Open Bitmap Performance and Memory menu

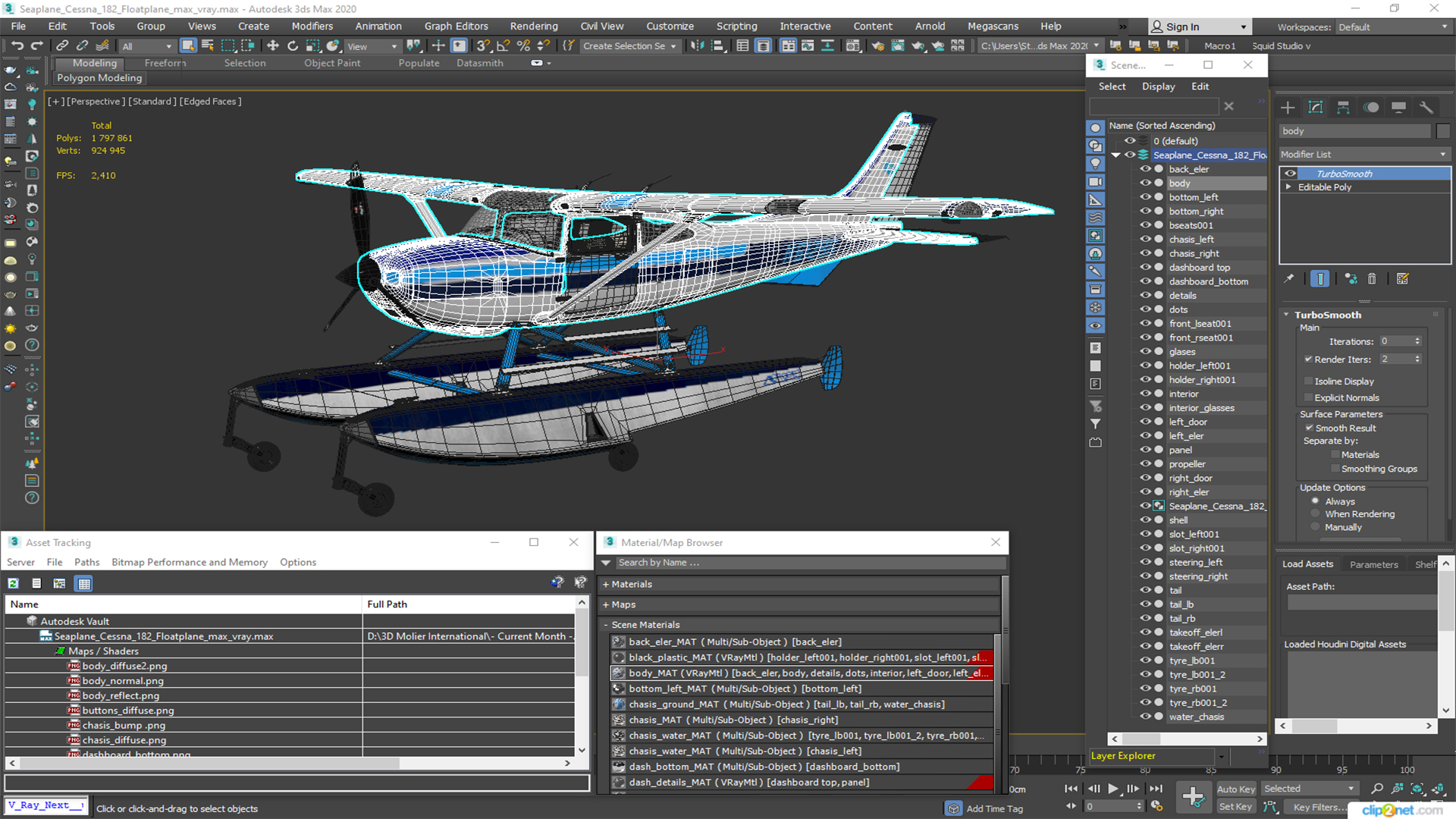[190, 563]
